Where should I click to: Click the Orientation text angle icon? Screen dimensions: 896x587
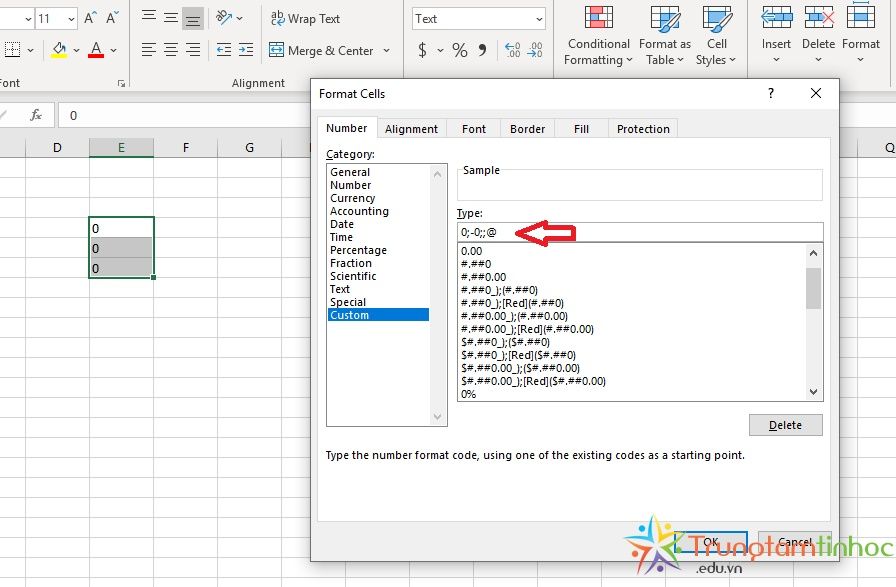[224, 17]
